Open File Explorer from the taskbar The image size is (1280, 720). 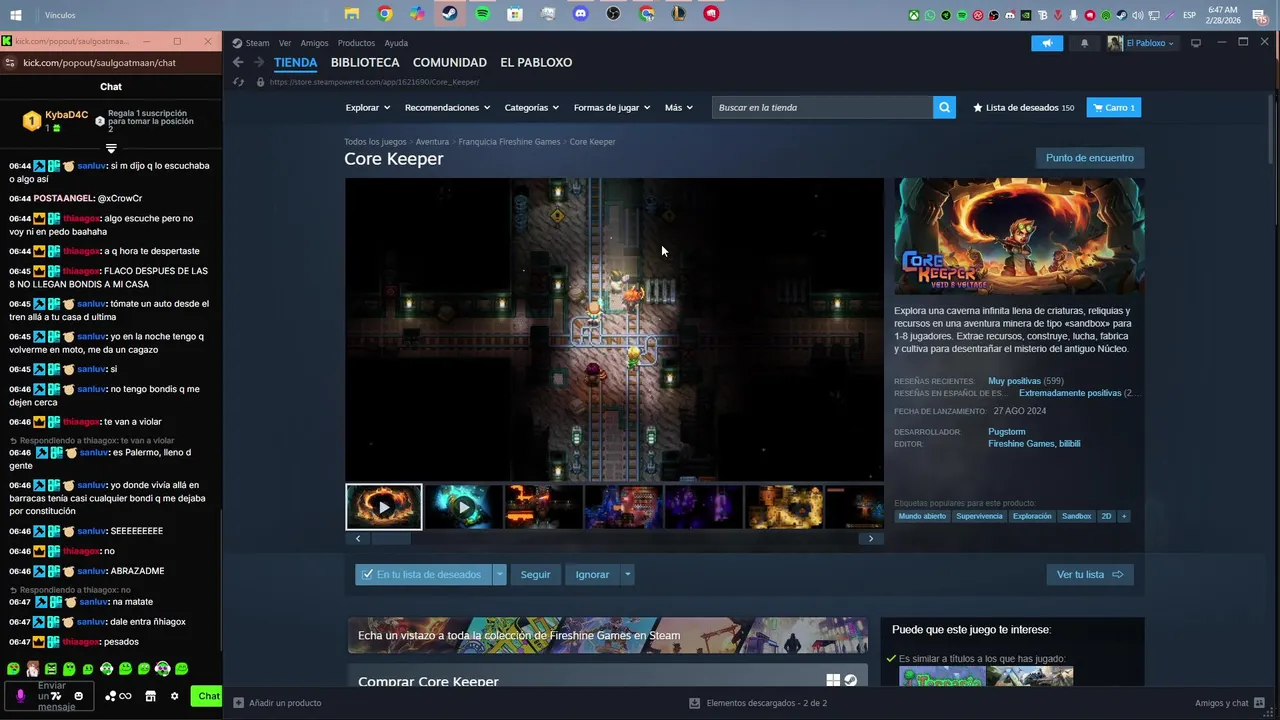pyautogui.click(x=352, y=14)
